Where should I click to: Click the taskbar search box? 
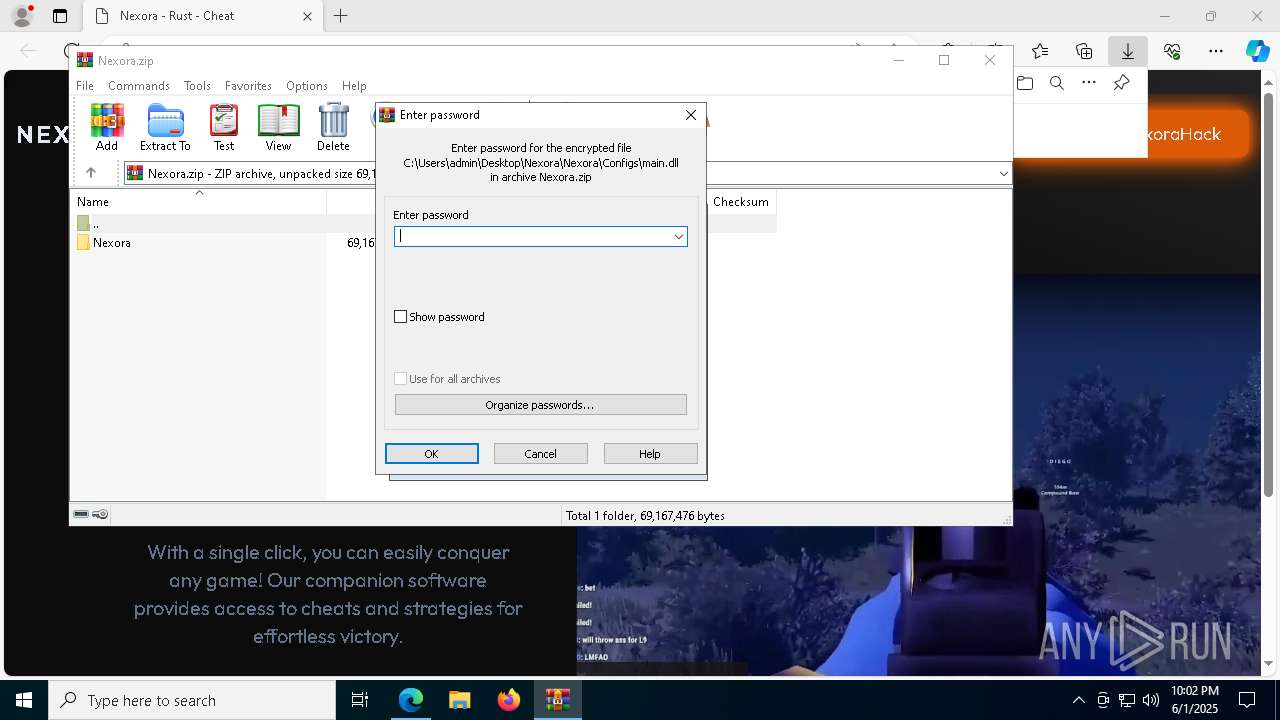192,700
